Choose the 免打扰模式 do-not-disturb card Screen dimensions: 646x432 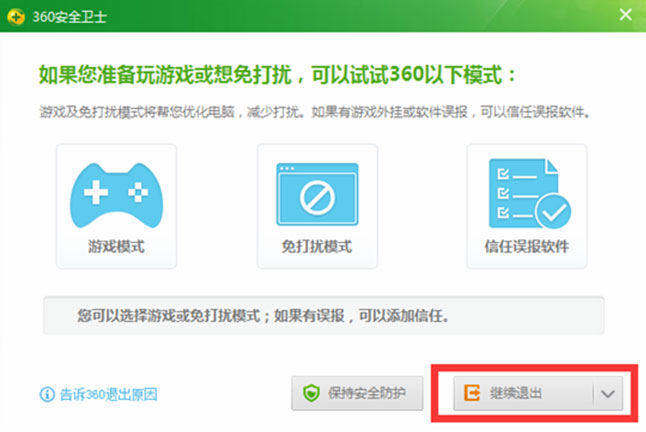317,206
